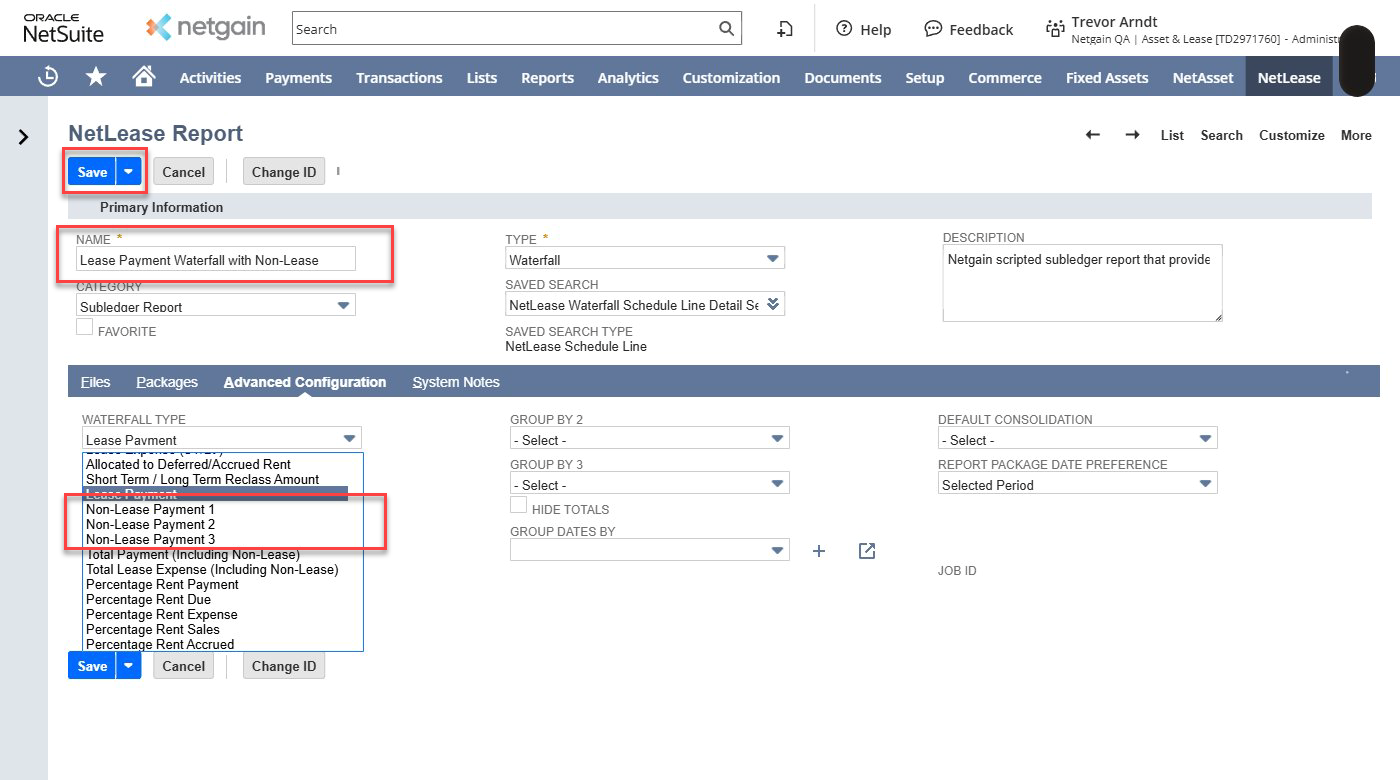The height and width of the screenshot is (780, 1400).
Task: Expand the left sidebar chevron
Action: (24, 137)
